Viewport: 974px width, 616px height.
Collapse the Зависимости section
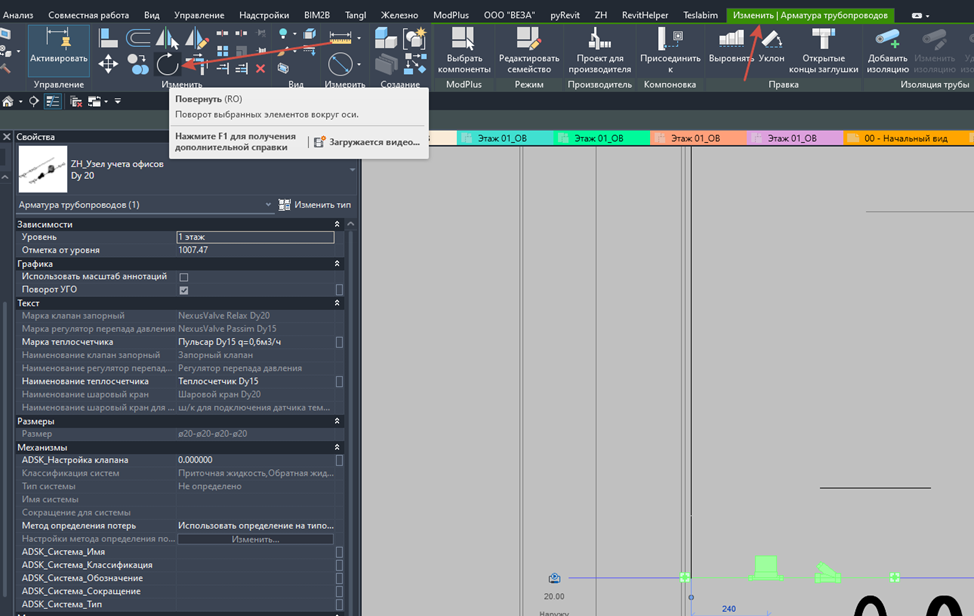[337, 224]
